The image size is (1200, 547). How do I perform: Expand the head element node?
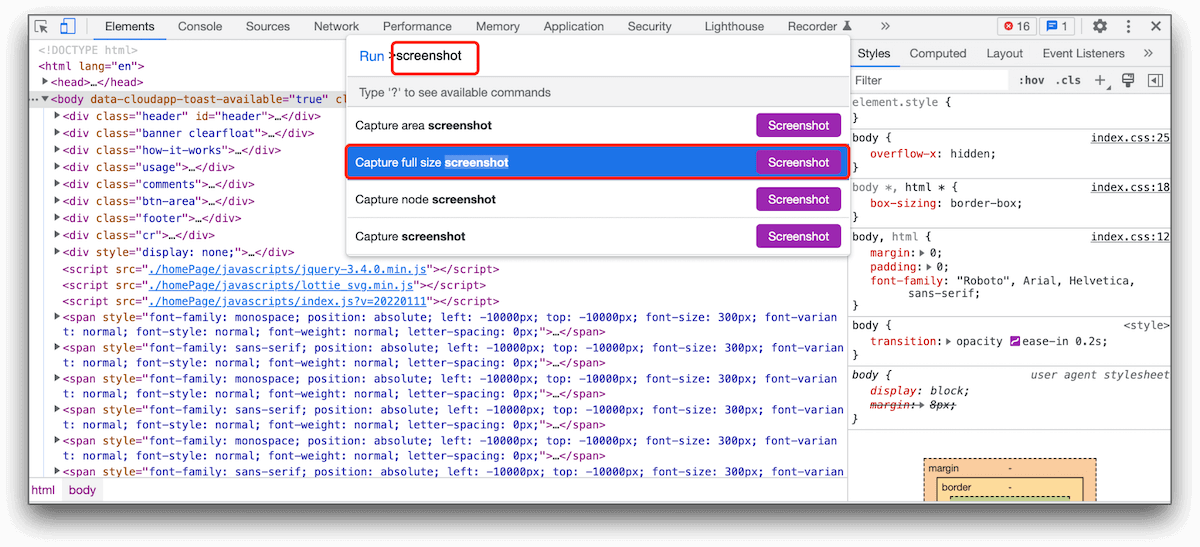45,82
